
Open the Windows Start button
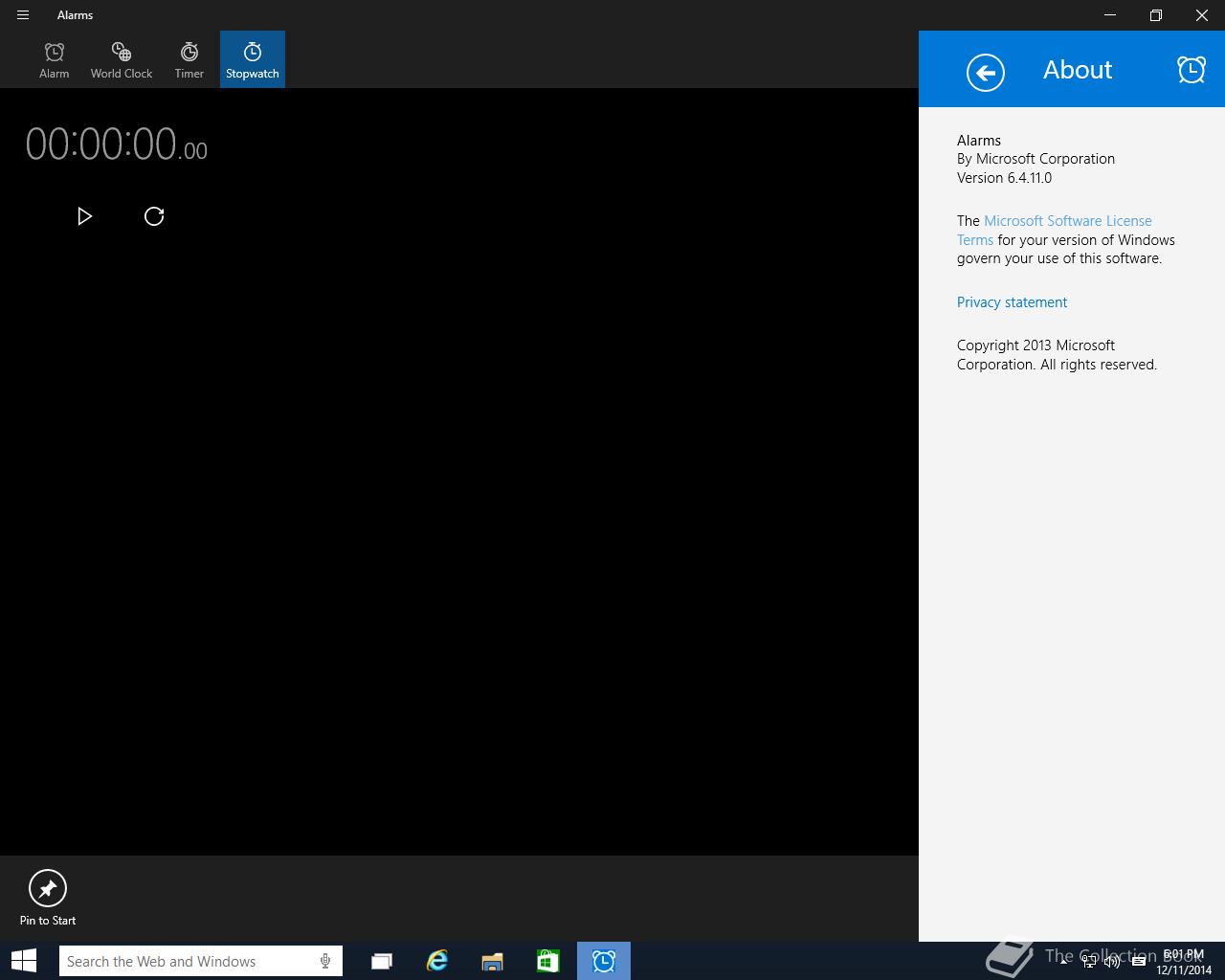click(x=23, y=961)
